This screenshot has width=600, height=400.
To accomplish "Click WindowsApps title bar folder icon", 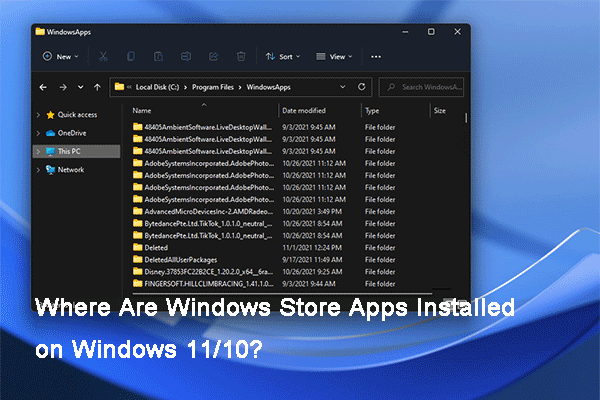I will (40, 31).
